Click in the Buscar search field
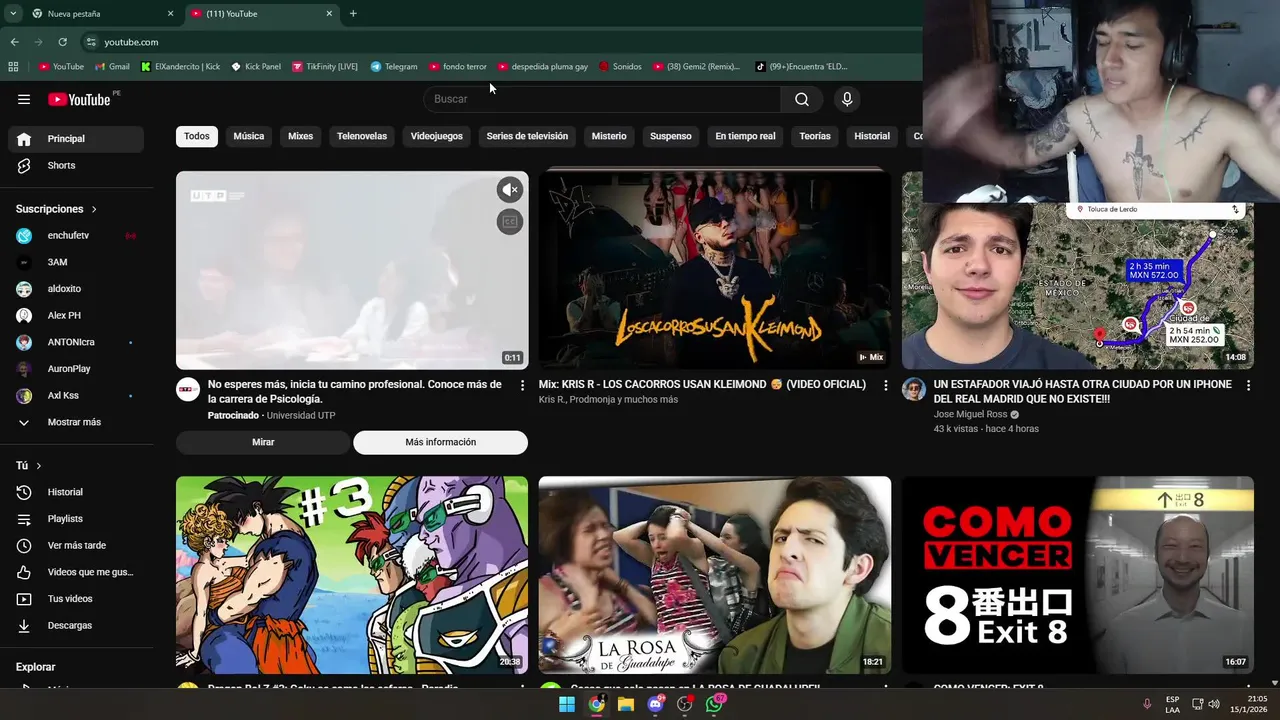This screenshot has height=720, width=1280. [603, 99]
